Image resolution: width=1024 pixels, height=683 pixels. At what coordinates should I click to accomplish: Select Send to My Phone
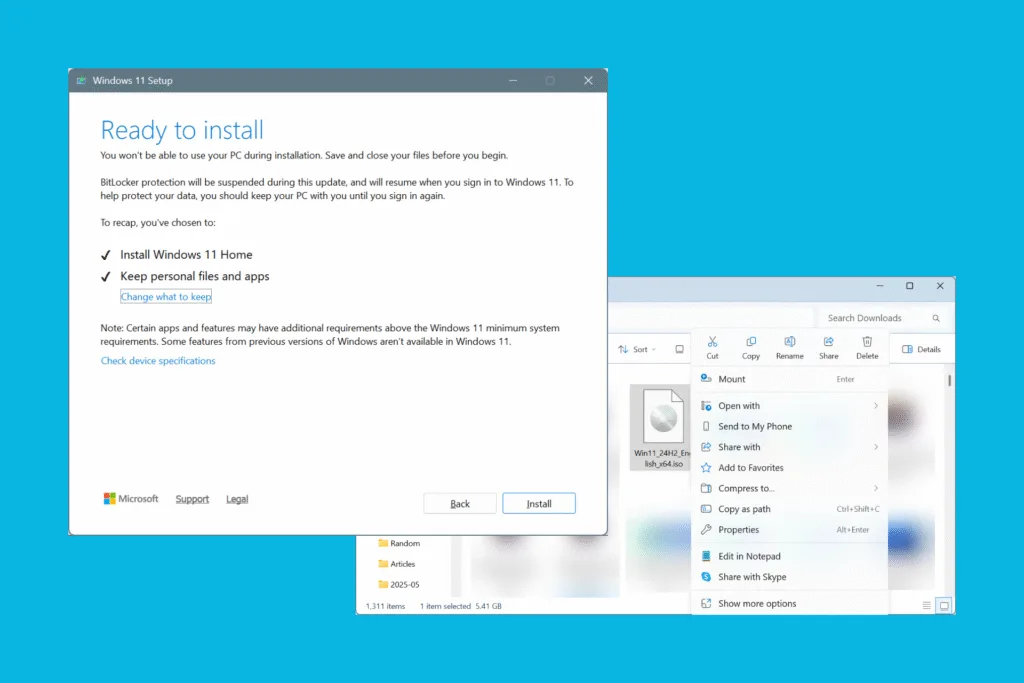(790, 426)
